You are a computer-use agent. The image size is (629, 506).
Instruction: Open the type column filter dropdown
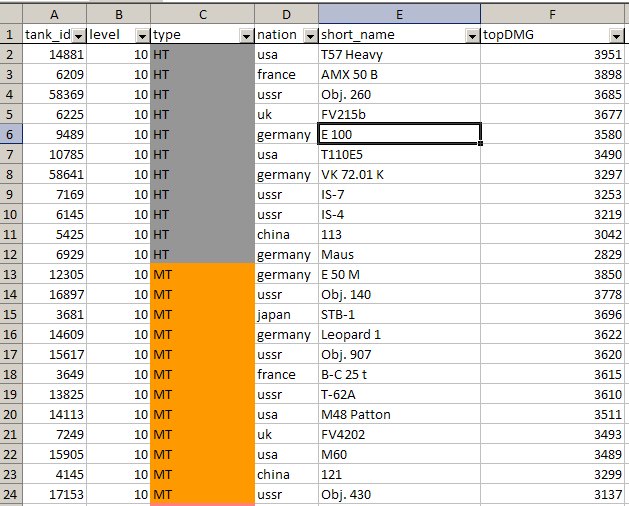click(x=246, y=36)
